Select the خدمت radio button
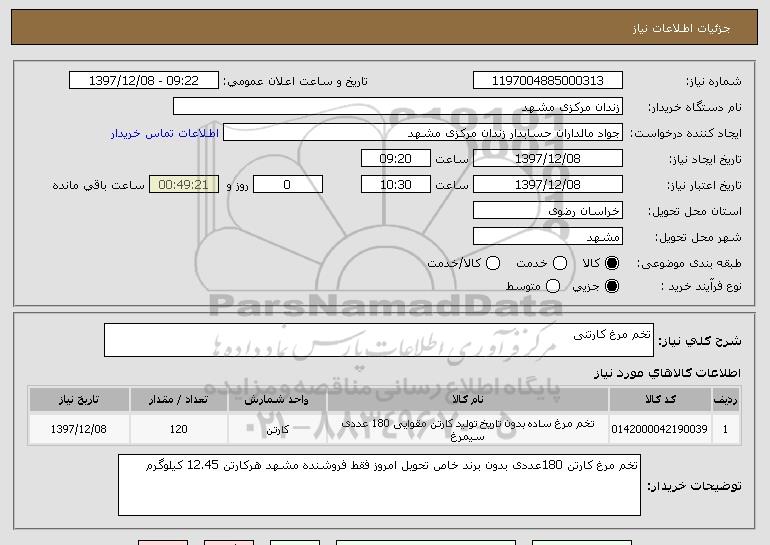The image size is (770, 545). (x=560, y=263)
